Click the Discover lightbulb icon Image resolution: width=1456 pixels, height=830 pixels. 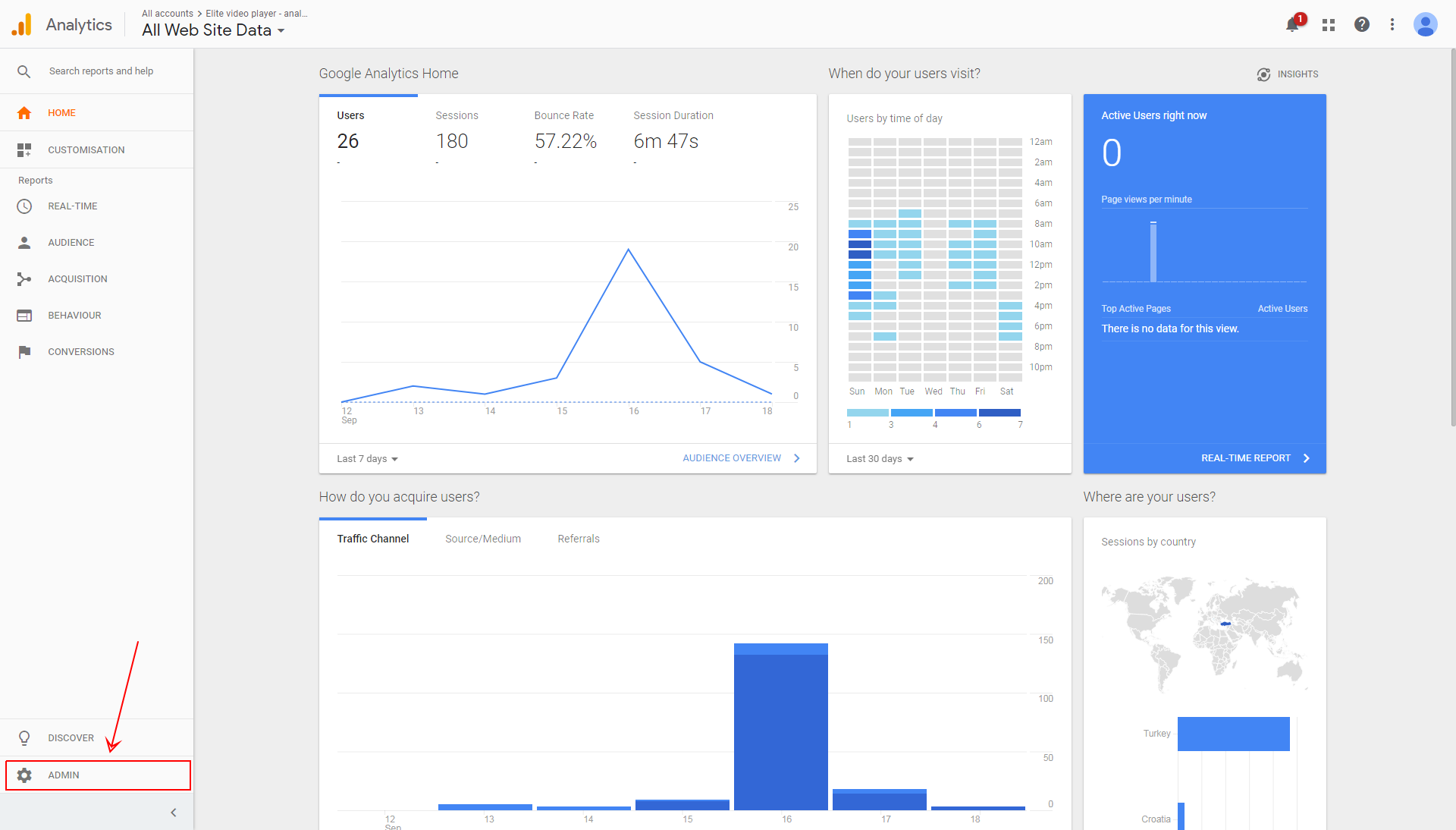pos(24,738)
